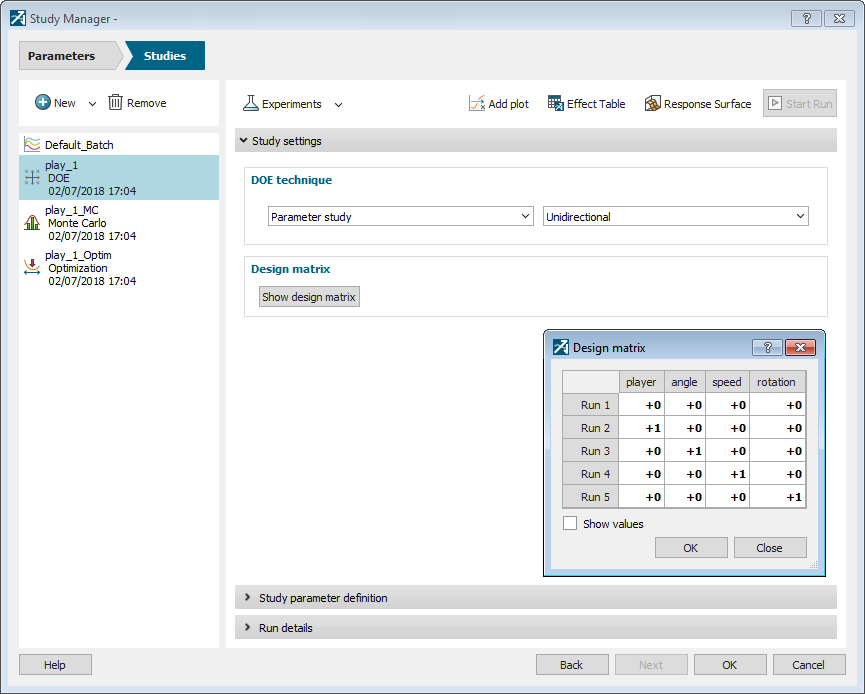Click the Design matrix dialog app icon
The image size is (865, 694).
(560, 347)
